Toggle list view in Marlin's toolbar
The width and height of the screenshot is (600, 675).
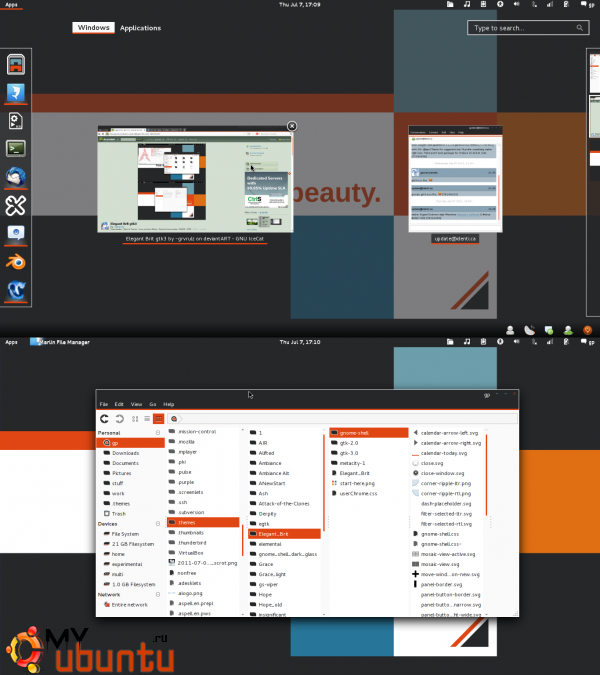click(x=146, y=418)
